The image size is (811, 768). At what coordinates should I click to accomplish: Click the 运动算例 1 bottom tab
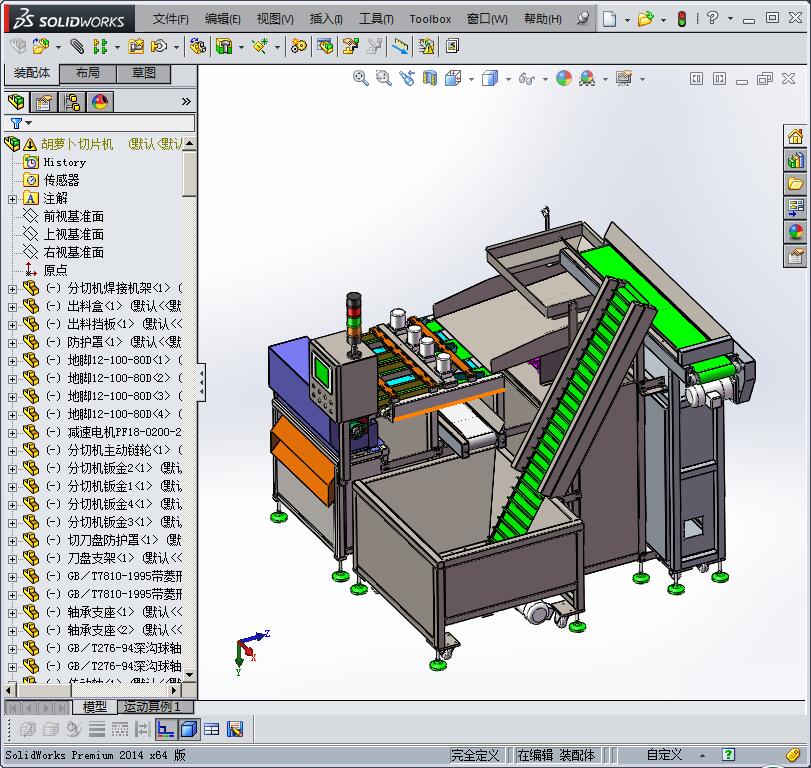(x=152, y=707)
